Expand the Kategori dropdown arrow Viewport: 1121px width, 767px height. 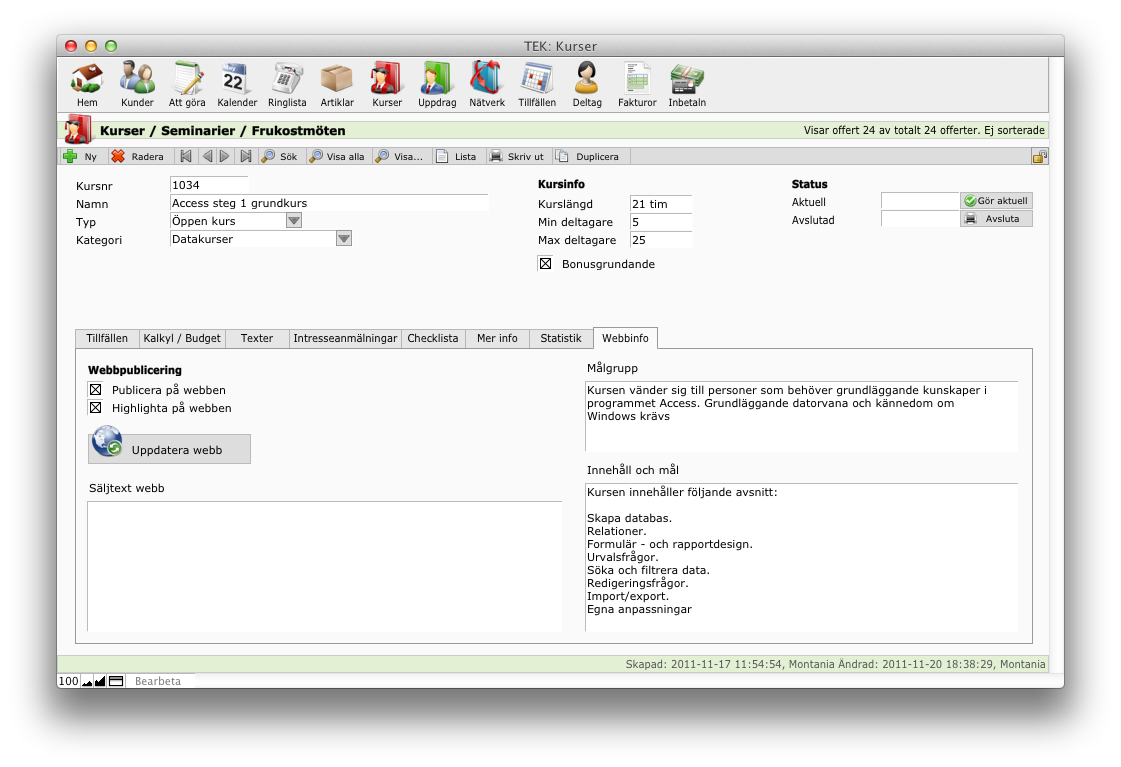[343, 239]
